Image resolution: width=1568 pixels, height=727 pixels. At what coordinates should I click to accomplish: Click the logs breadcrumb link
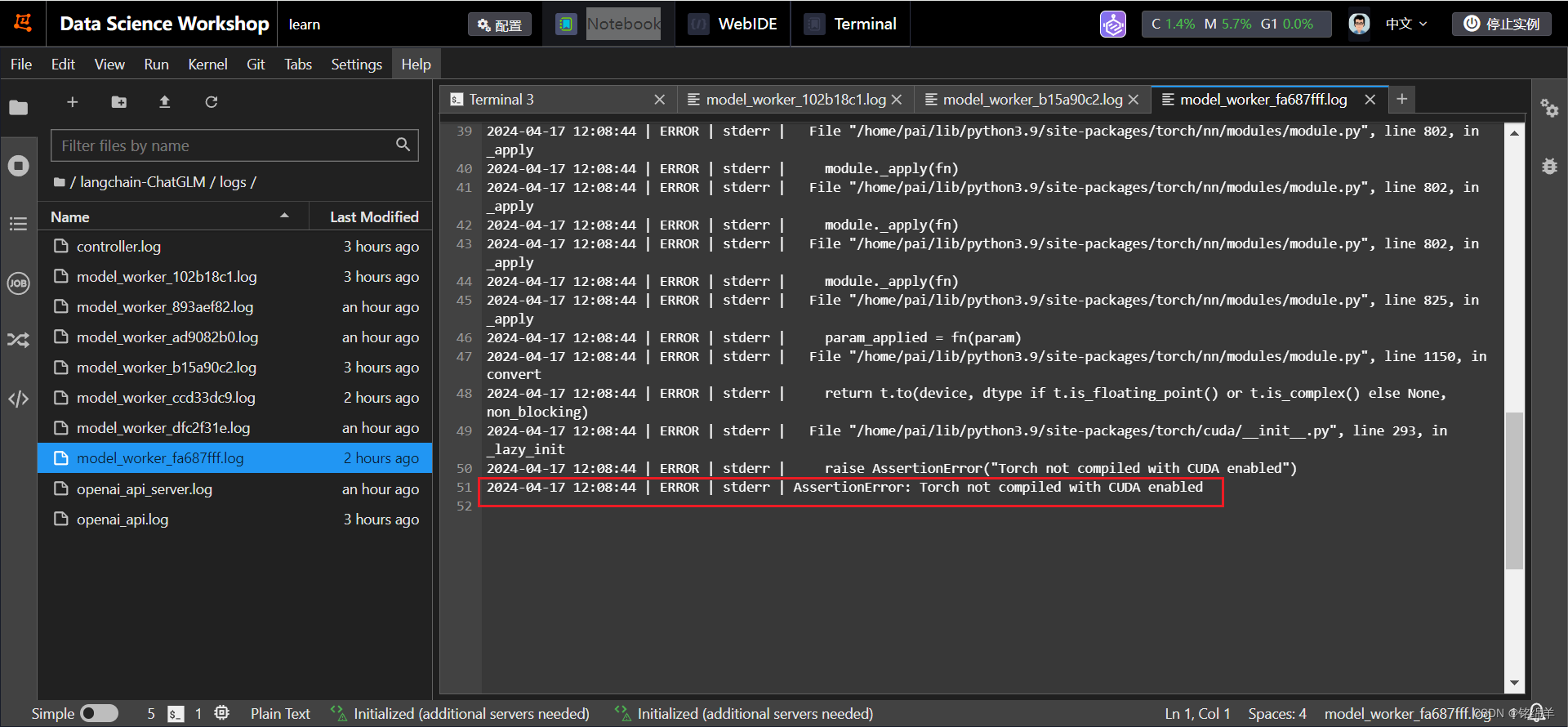tap(233, 182)
